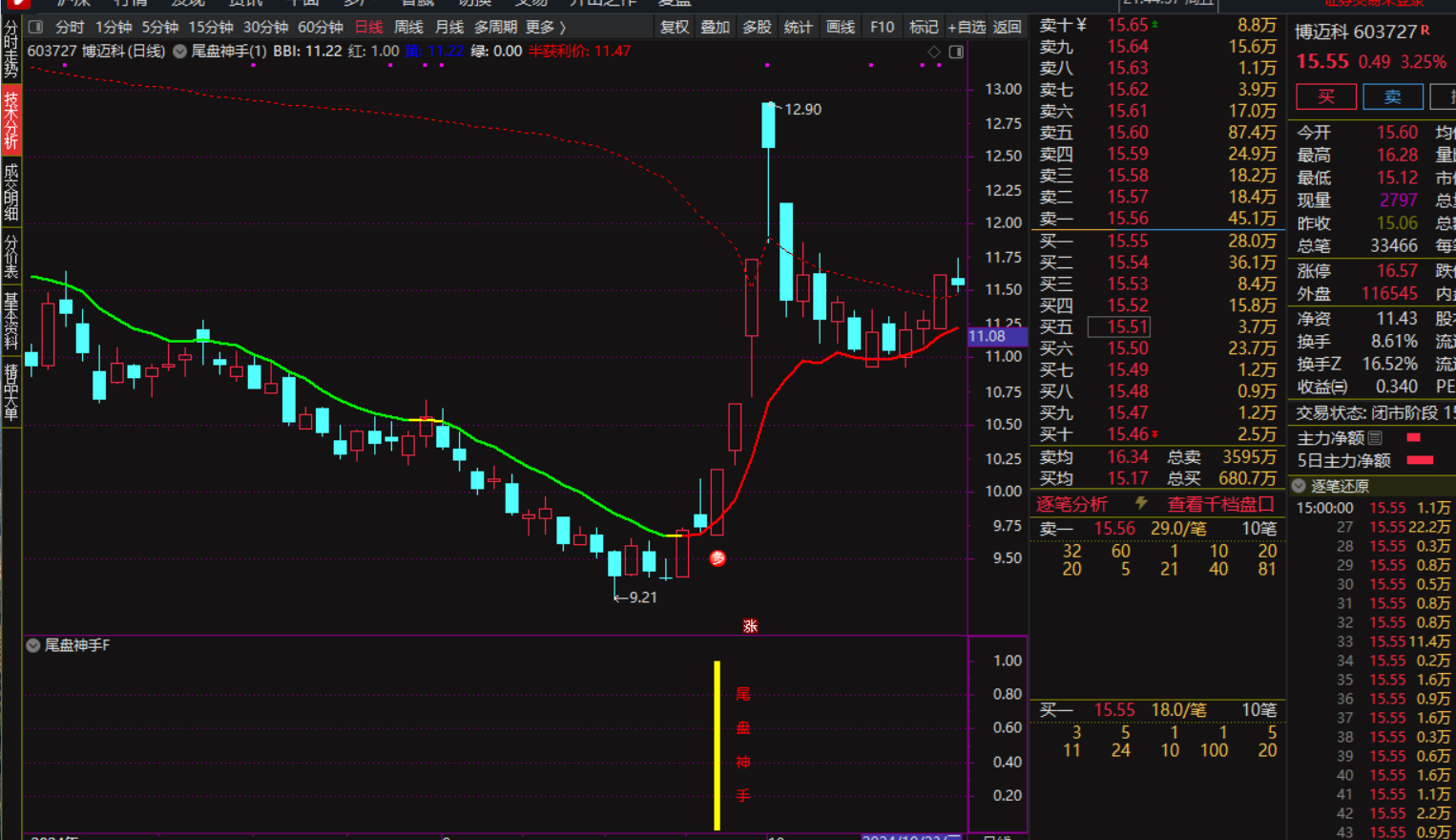Open the 技术分析 sidebar tab

pos(10,121)
